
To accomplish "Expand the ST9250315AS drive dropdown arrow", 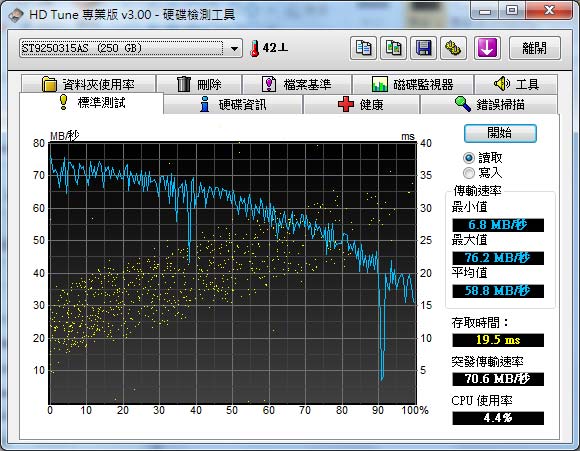I will pyautogui.click(x=234, y=48).
